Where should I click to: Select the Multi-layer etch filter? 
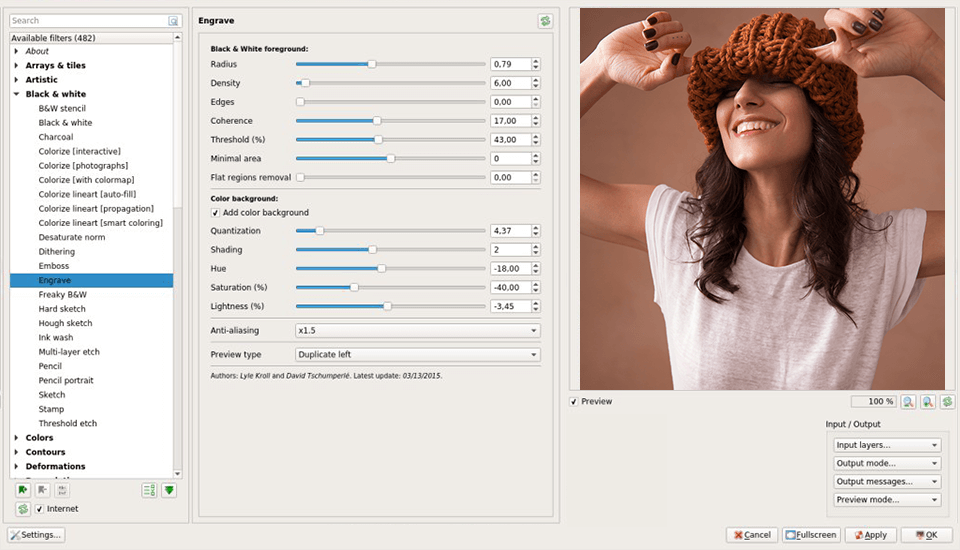click(69, 352)
